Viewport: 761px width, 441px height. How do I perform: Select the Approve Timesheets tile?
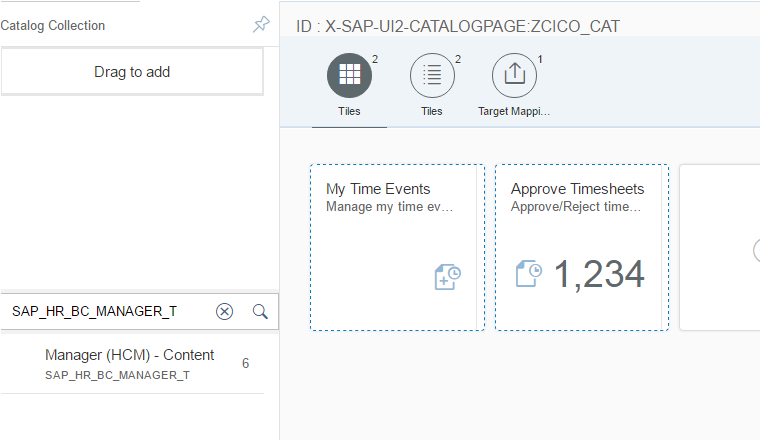click(582, 247)
